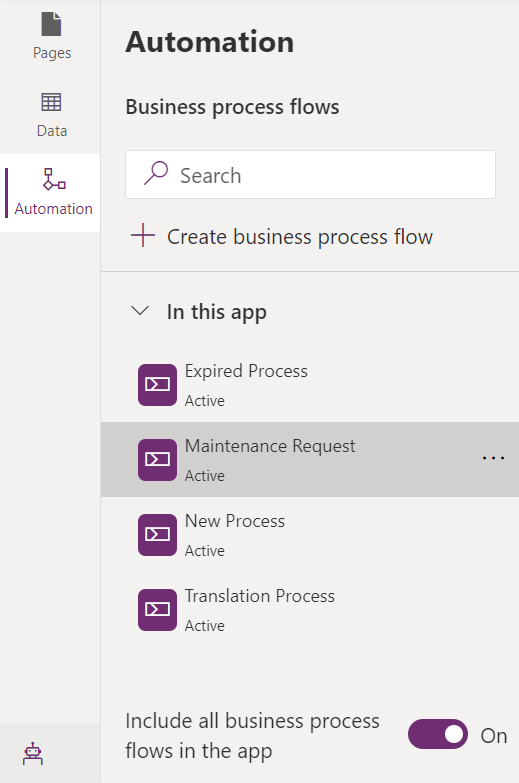Toggle Include all business process flows switch
Image resolution: width=519 pixels, height=783 pixels.
(438, 734)
